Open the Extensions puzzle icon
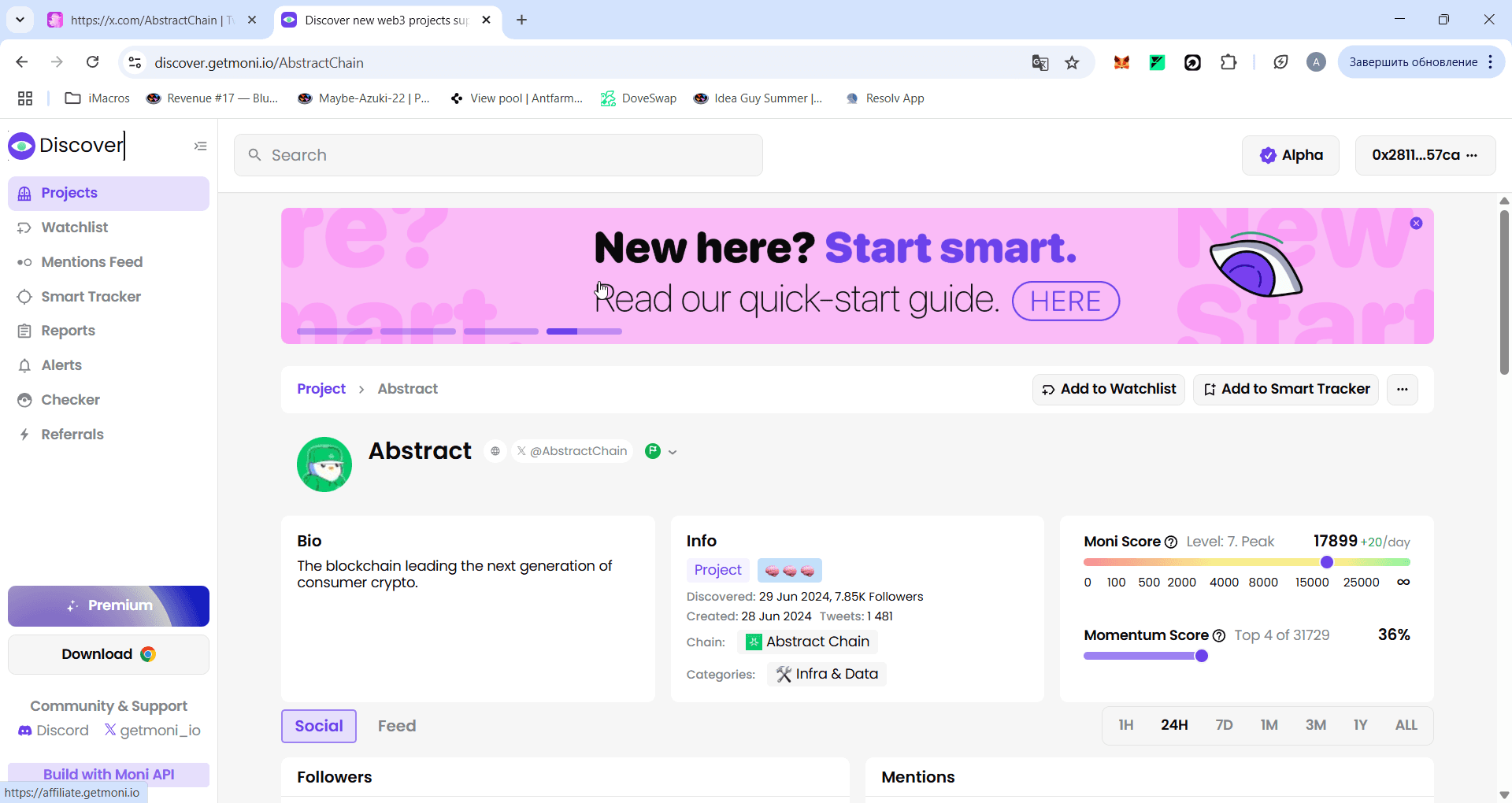The width and height of the screenshot is (1512, 803). tap(1228, 63)
